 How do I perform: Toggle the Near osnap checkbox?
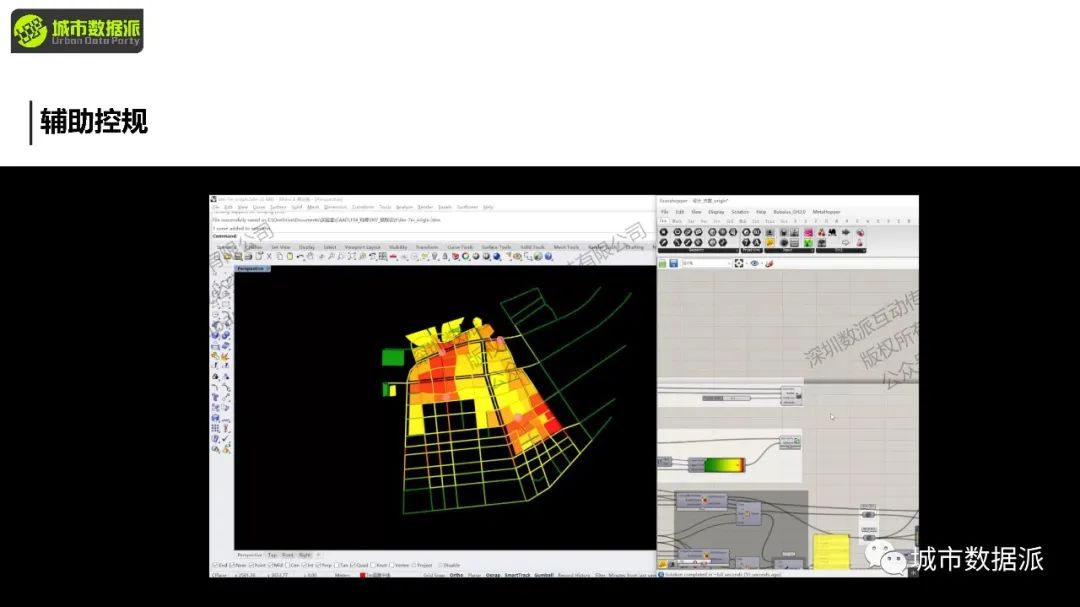[232, 565]
